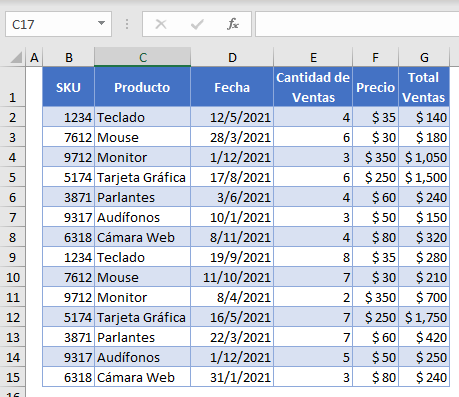Select the date cell 8/4/2021

tap(232, 297)
